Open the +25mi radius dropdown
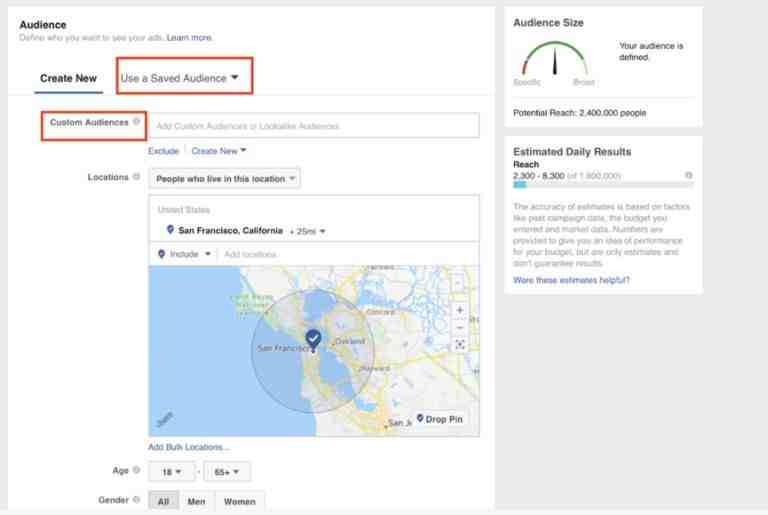768x515 pixels. tap(307, 231)
